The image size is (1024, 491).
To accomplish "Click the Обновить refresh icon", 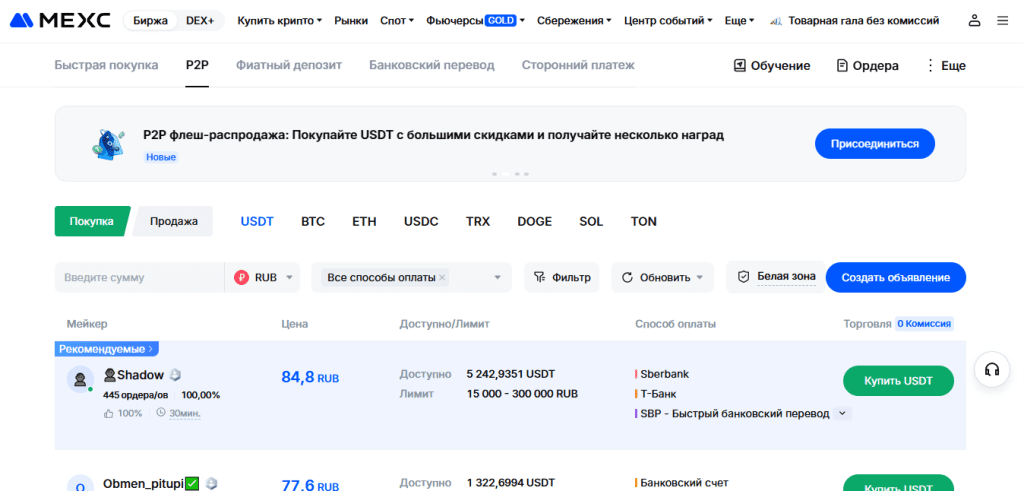I will [x=628, y=277].
